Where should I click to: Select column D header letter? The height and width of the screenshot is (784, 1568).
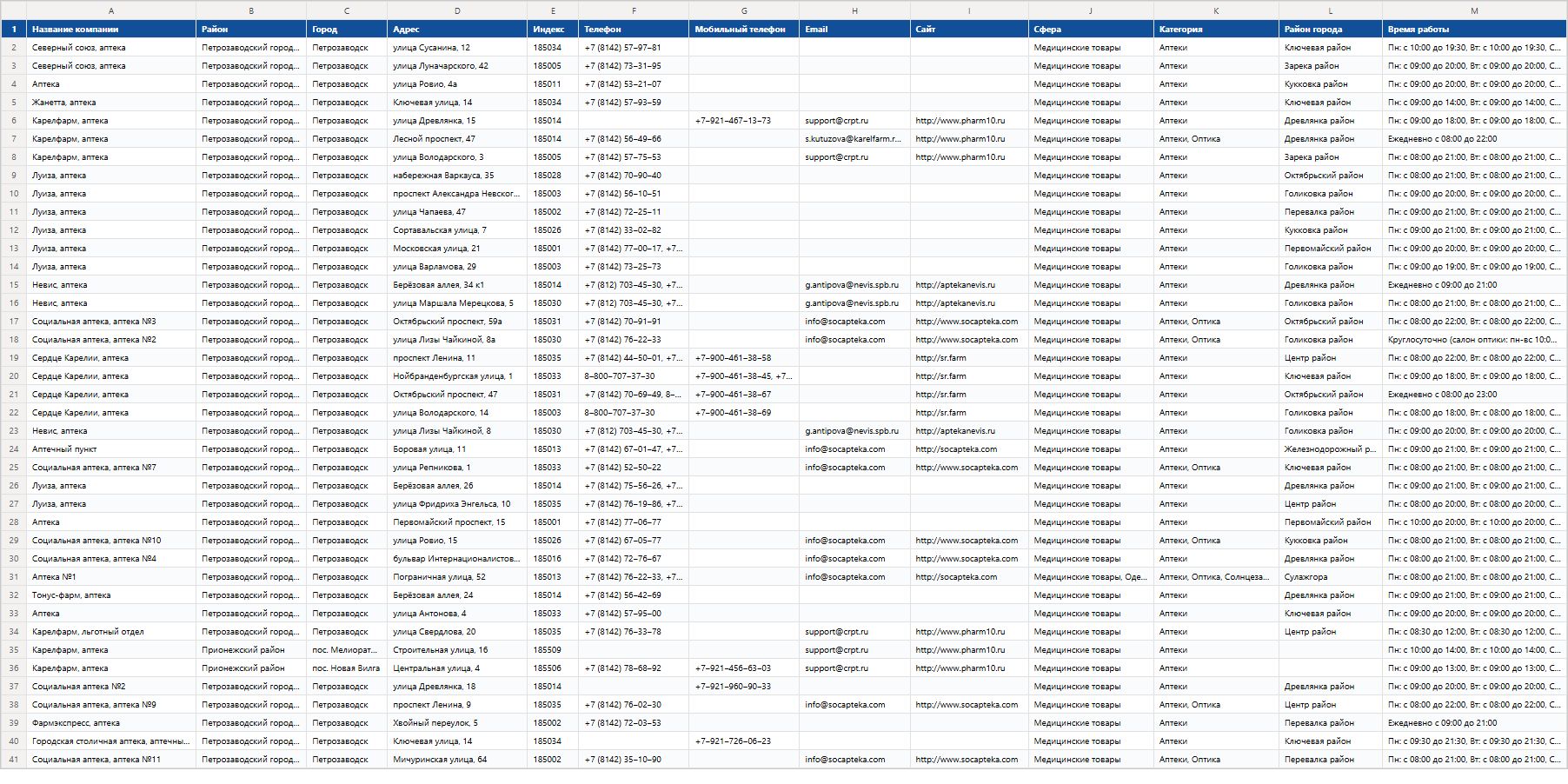pos(457,10)
